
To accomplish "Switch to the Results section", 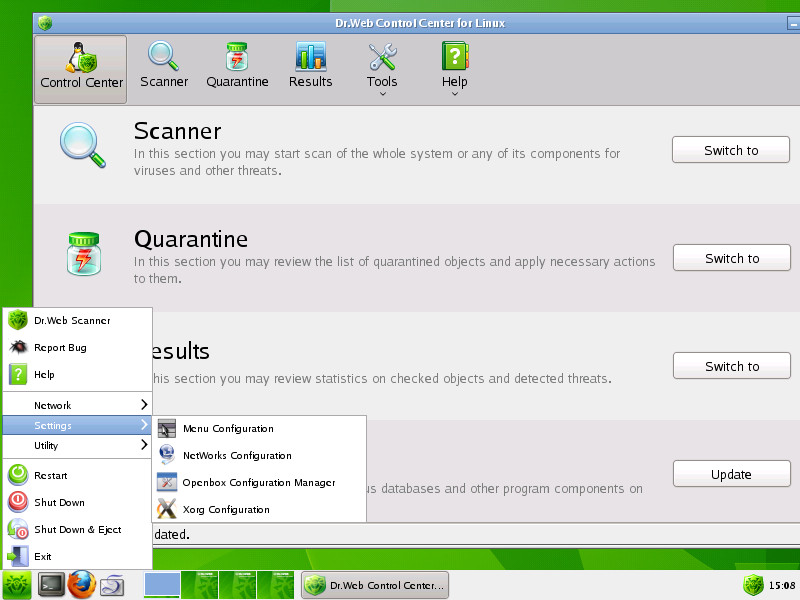I will (x=732, y=366).
